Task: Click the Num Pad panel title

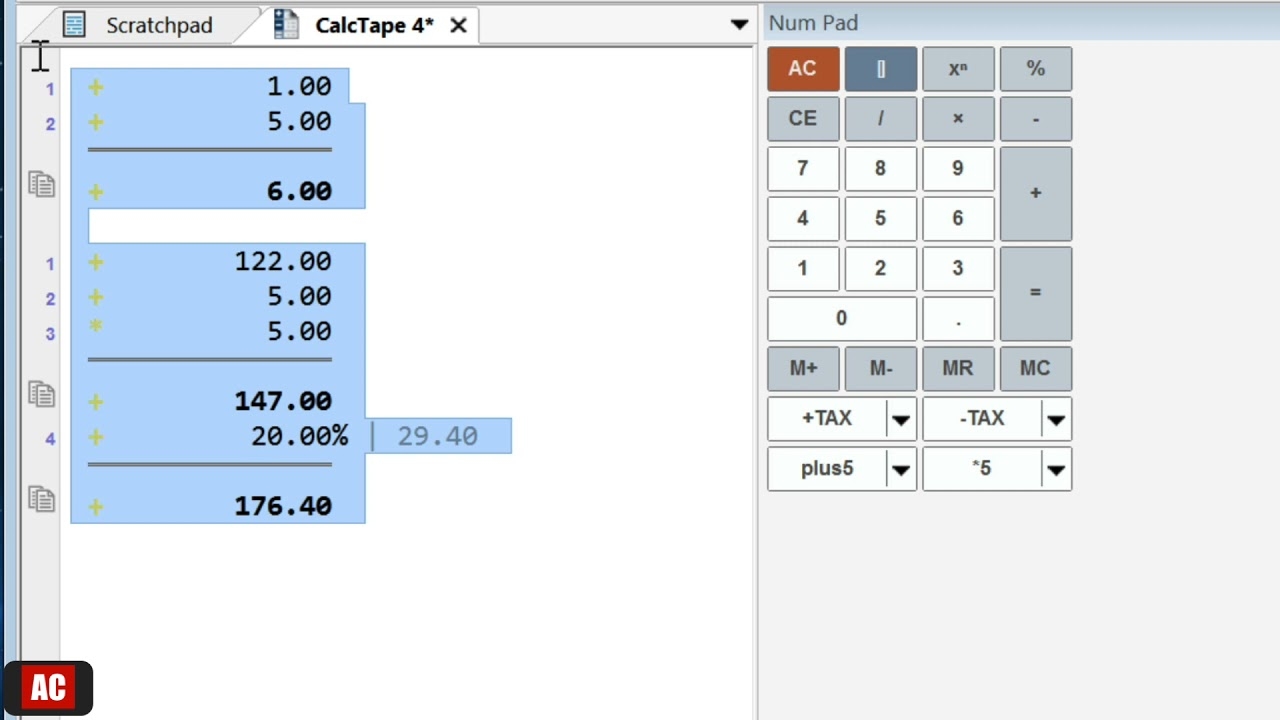Action: [x=813, y=23]
